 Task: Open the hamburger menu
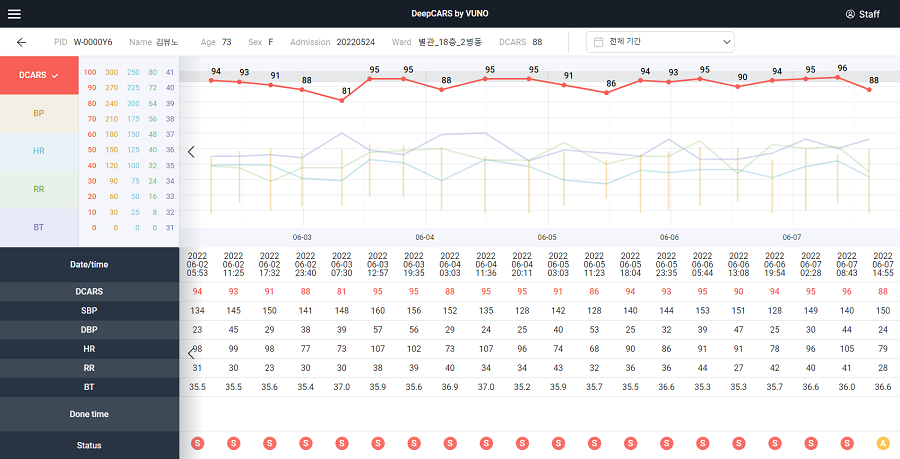coord(14,14)
